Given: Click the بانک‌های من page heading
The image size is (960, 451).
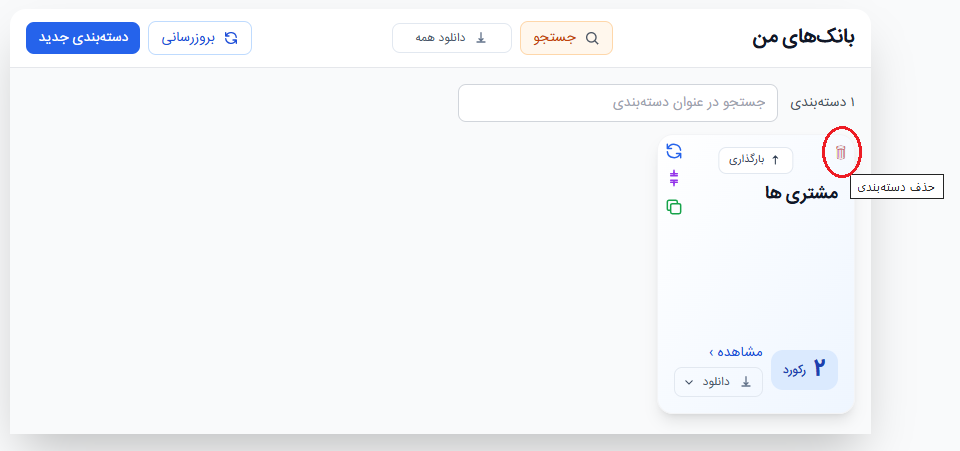Looking at the screenshot, I should 803,37.
